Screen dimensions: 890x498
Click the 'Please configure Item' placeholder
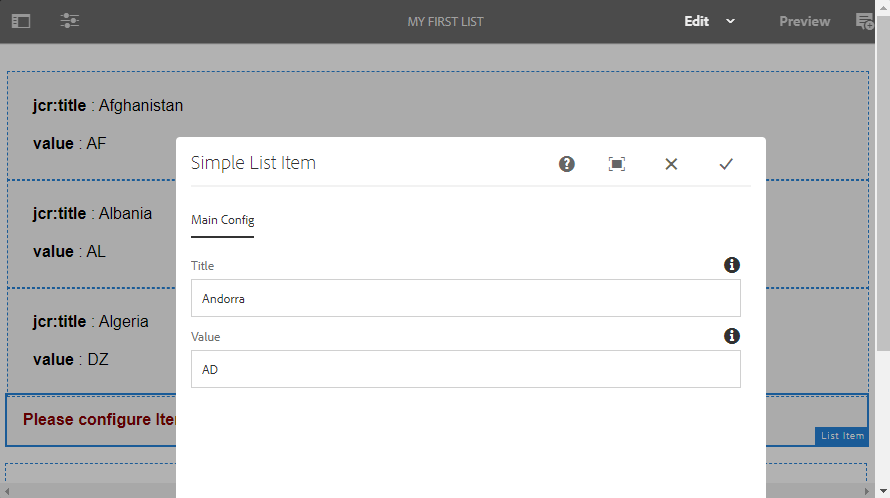pyautogui.click(x=99, y=419)
